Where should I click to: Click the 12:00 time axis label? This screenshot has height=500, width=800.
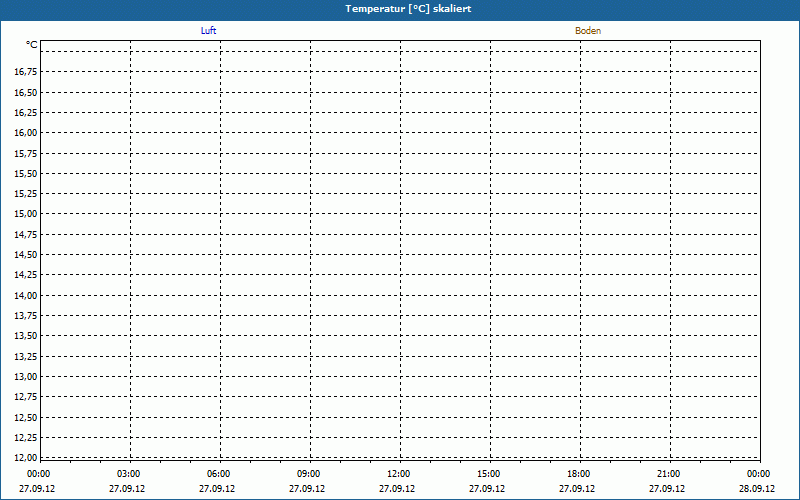pyautogui.click(x=398, y=474)
